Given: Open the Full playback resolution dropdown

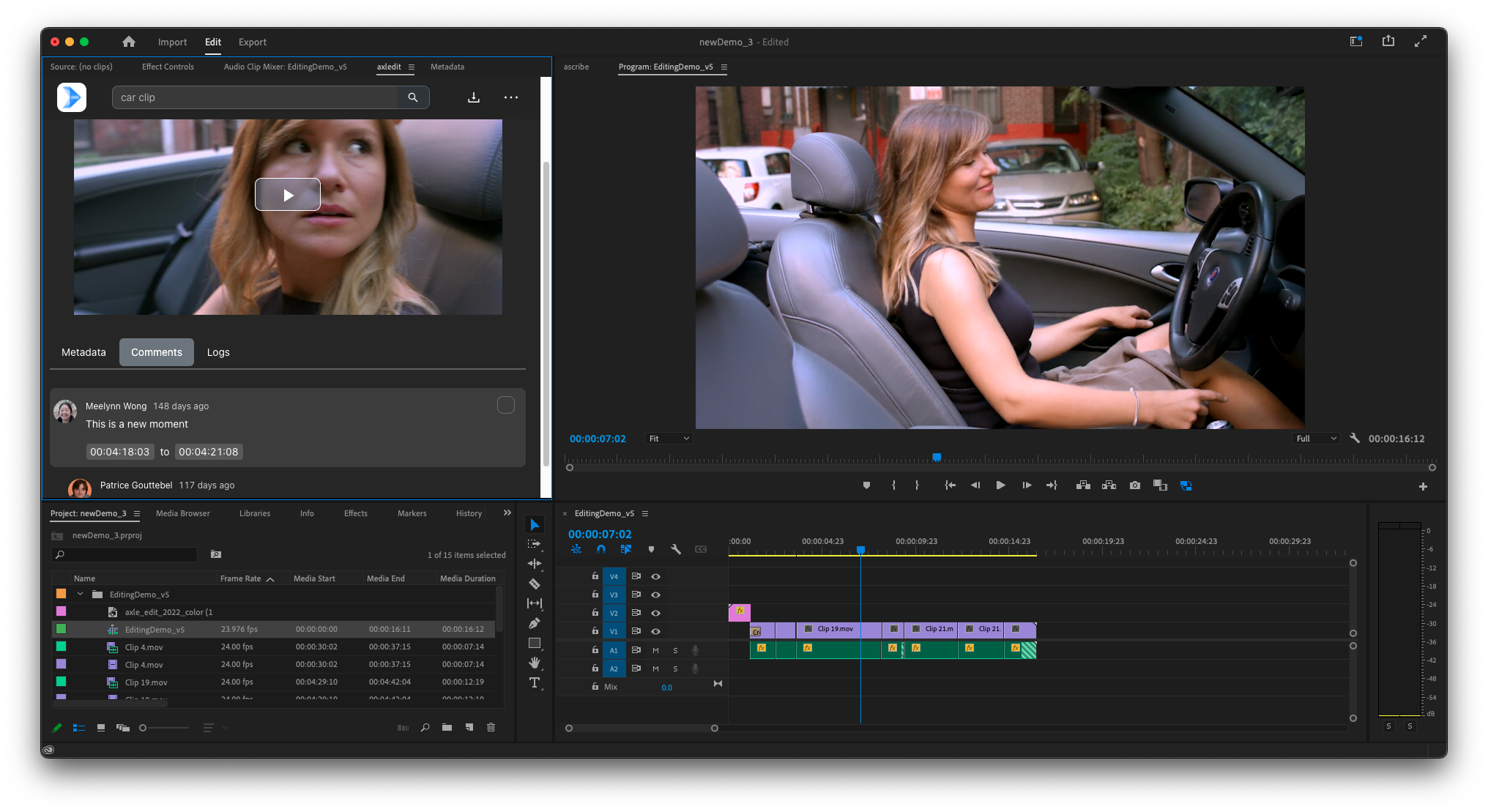Looking at the screenshot, I should tap(1316, 439).
